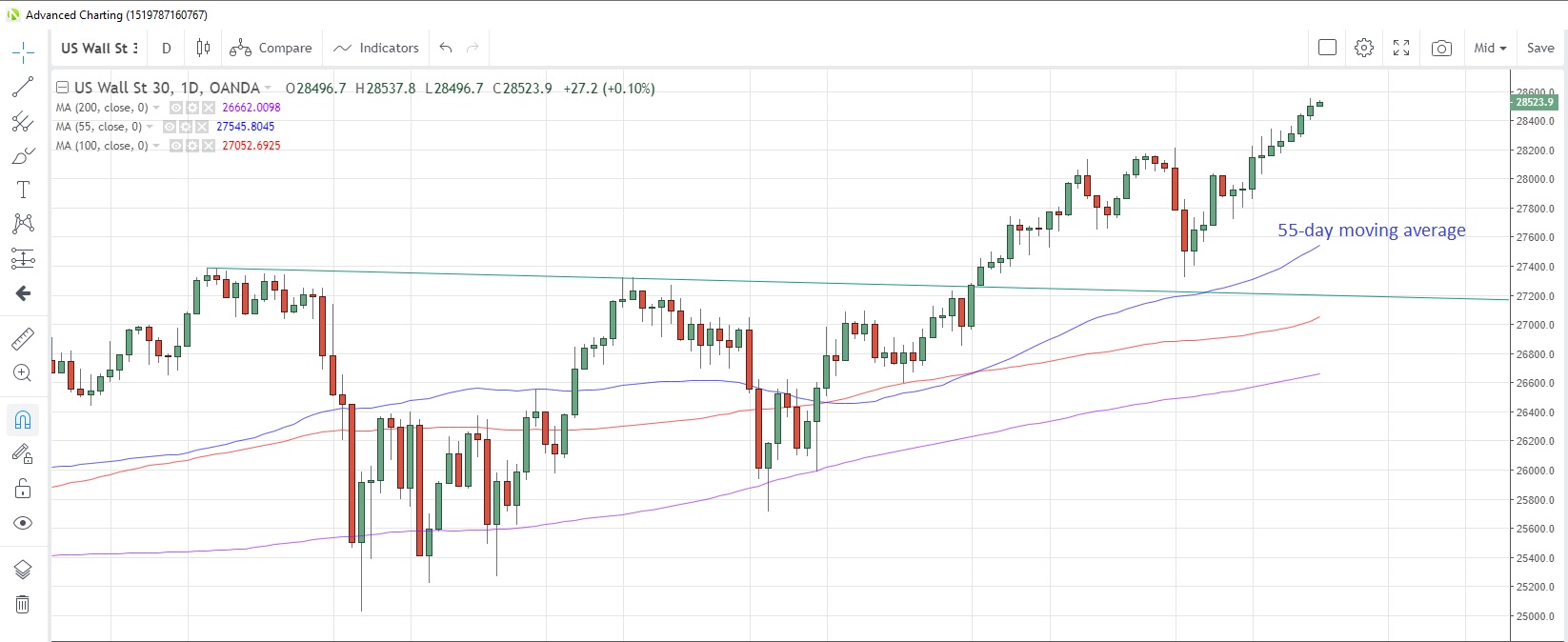Toggle magnet snap mode
The image size is (1568, 642).
point(23,419)
